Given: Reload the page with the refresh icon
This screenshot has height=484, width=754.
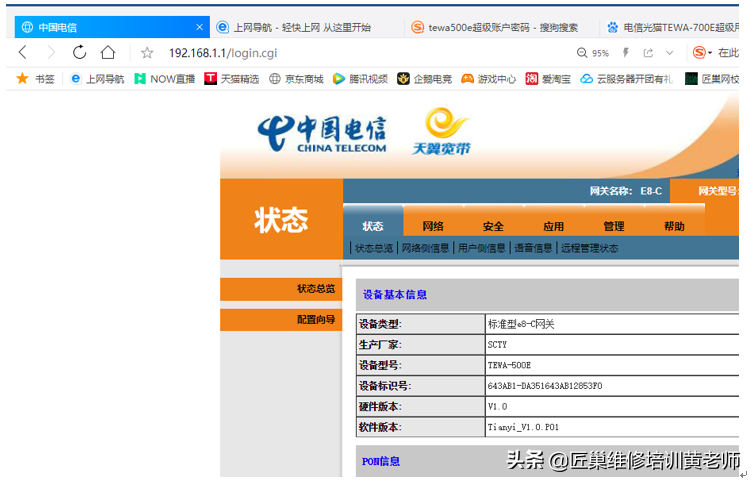Looking at the screenshot, I should tap(79, 52).
